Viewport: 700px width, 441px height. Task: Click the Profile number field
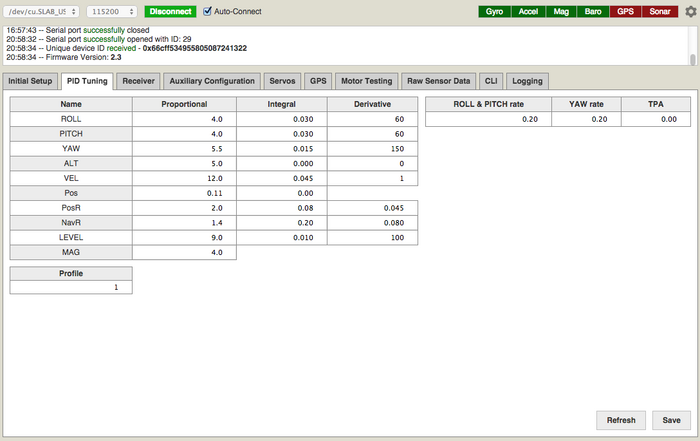click(x=71, y=287)
